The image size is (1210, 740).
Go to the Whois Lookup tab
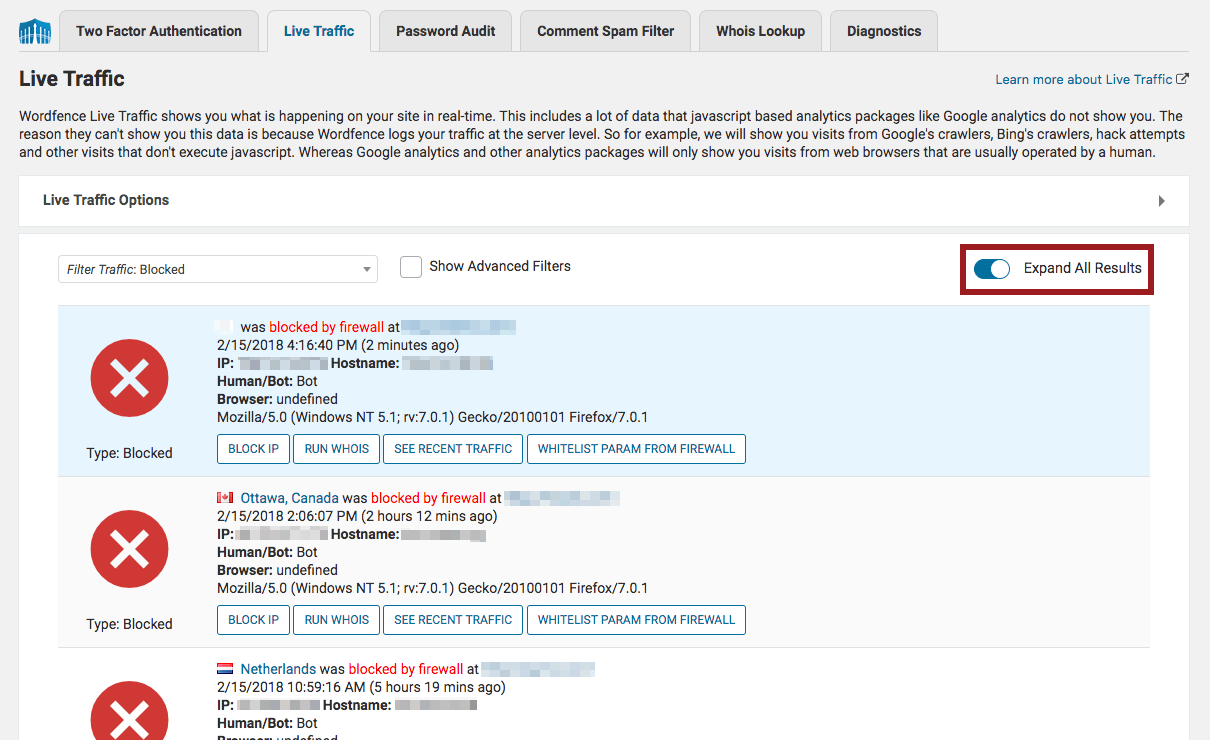[760, 31]
